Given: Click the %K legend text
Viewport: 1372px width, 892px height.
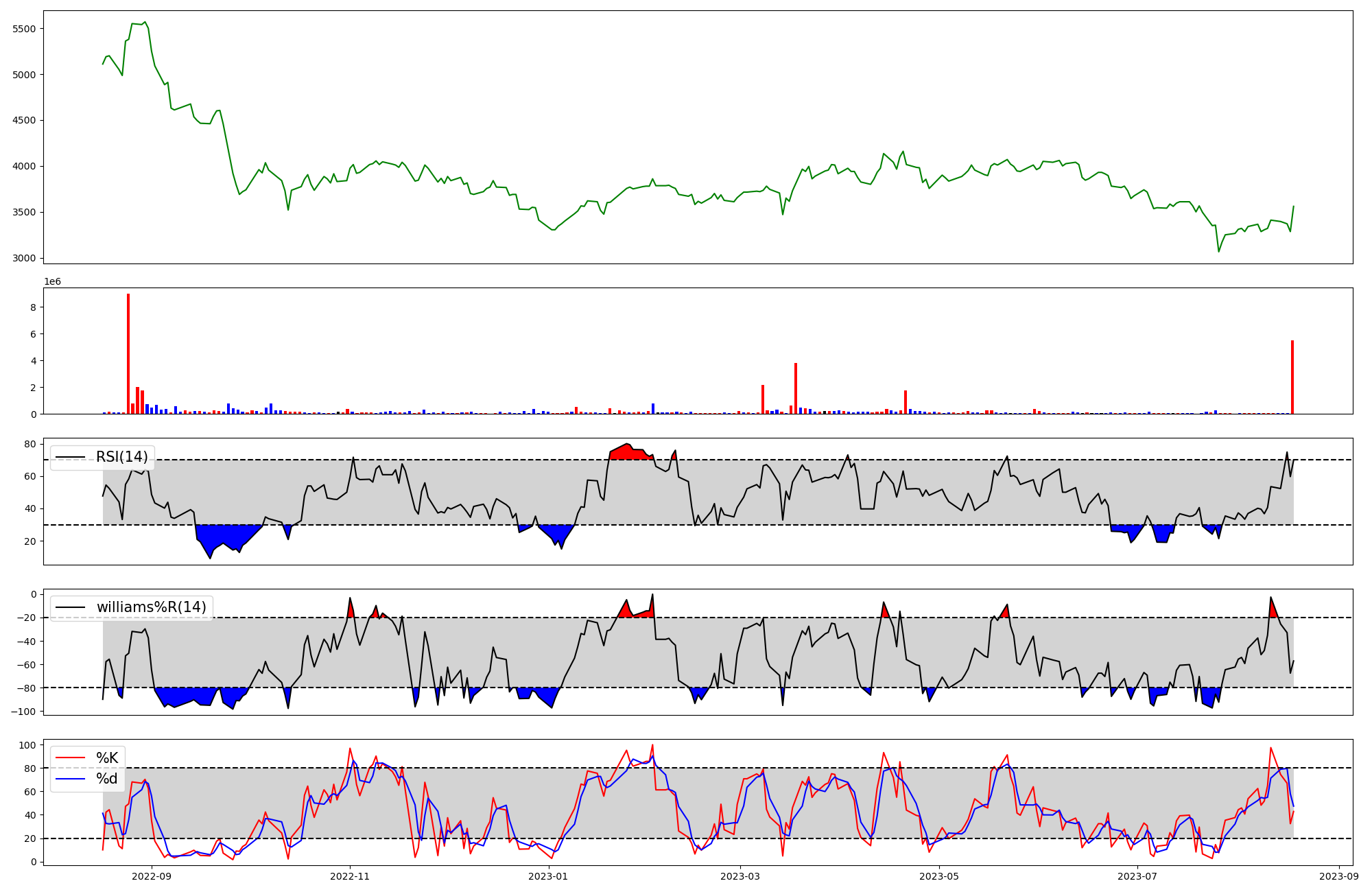Looking at the screenshot, I should (x=107, y=758).
